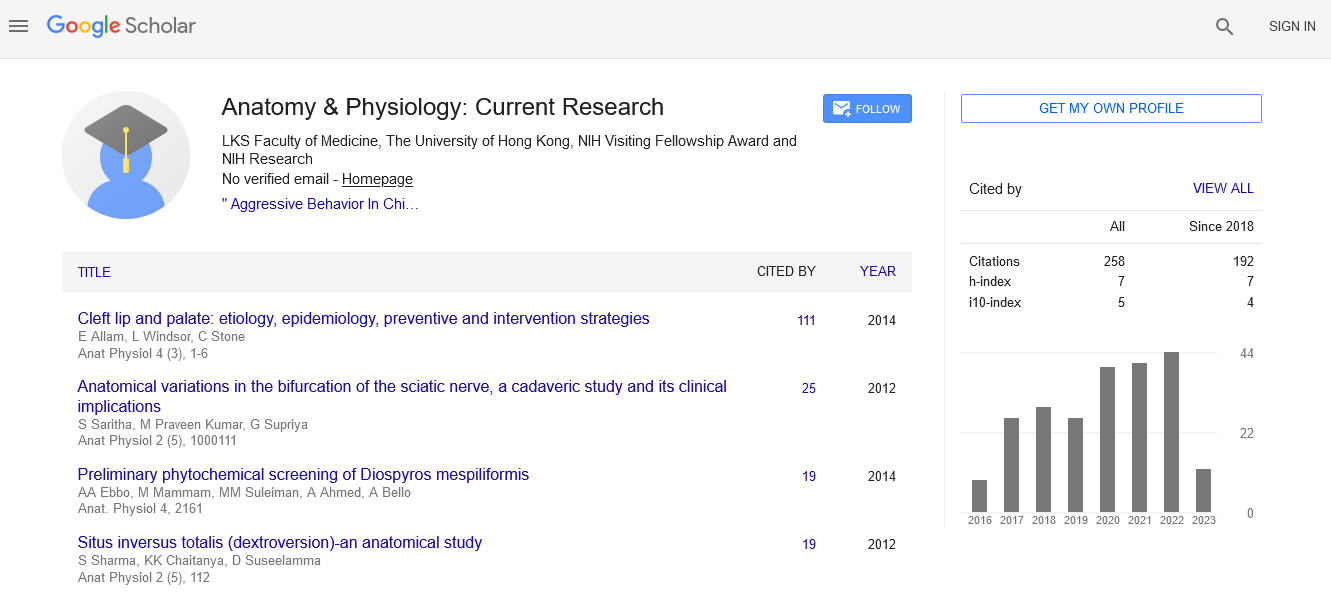Click the 25 citations count
The image size is (1331, 592).
pyautogui.click(x=808, y=389)
